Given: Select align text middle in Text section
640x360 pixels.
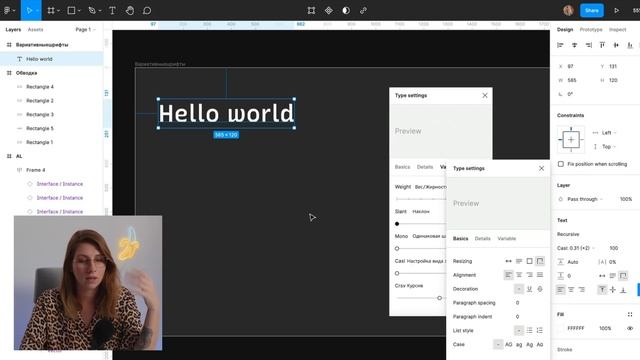Looking at the screenshot, I should tap(613, 289).
